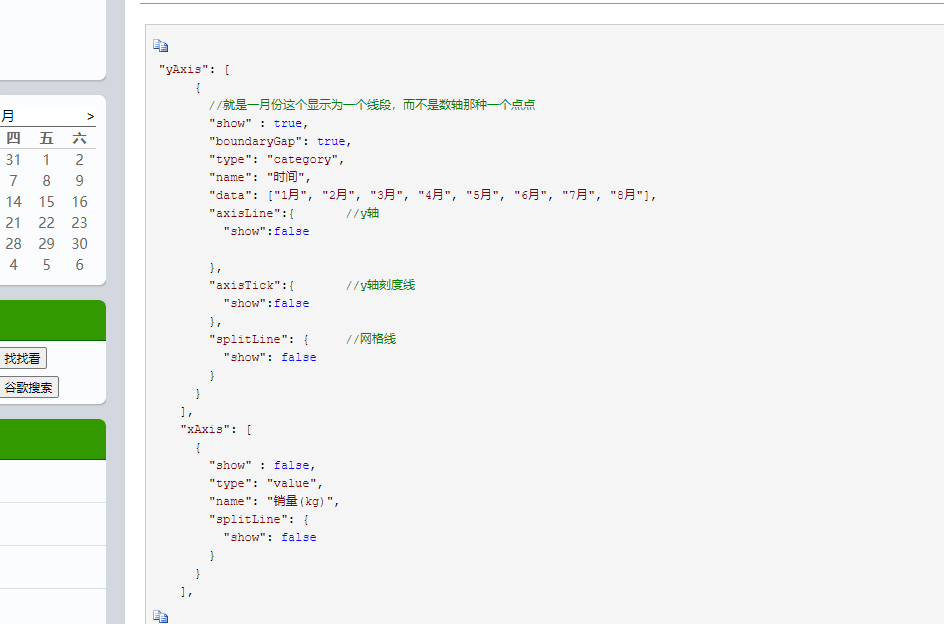Copy code using the bottom copy icon

pos(160,616)
